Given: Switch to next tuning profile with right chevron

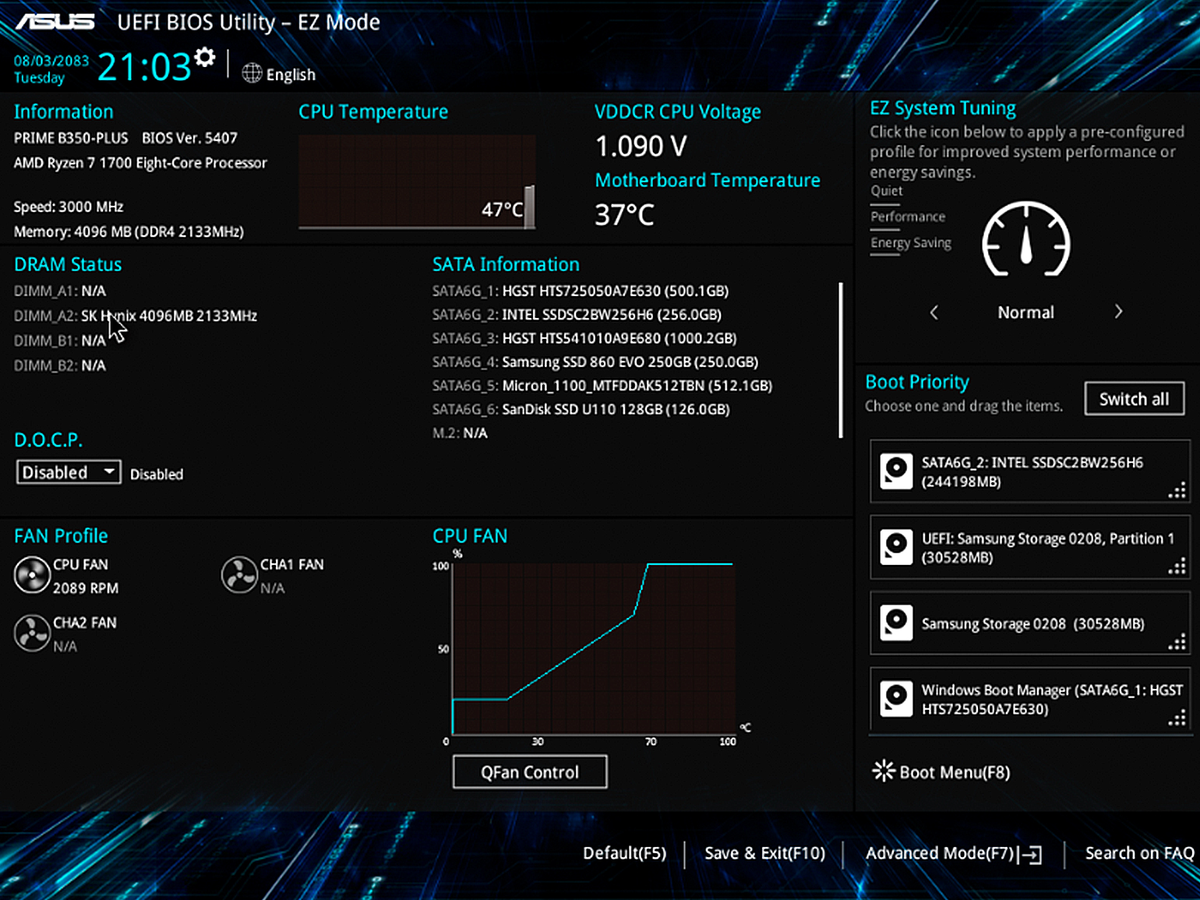Looking at the screenshot, I should click(1118, 312).
